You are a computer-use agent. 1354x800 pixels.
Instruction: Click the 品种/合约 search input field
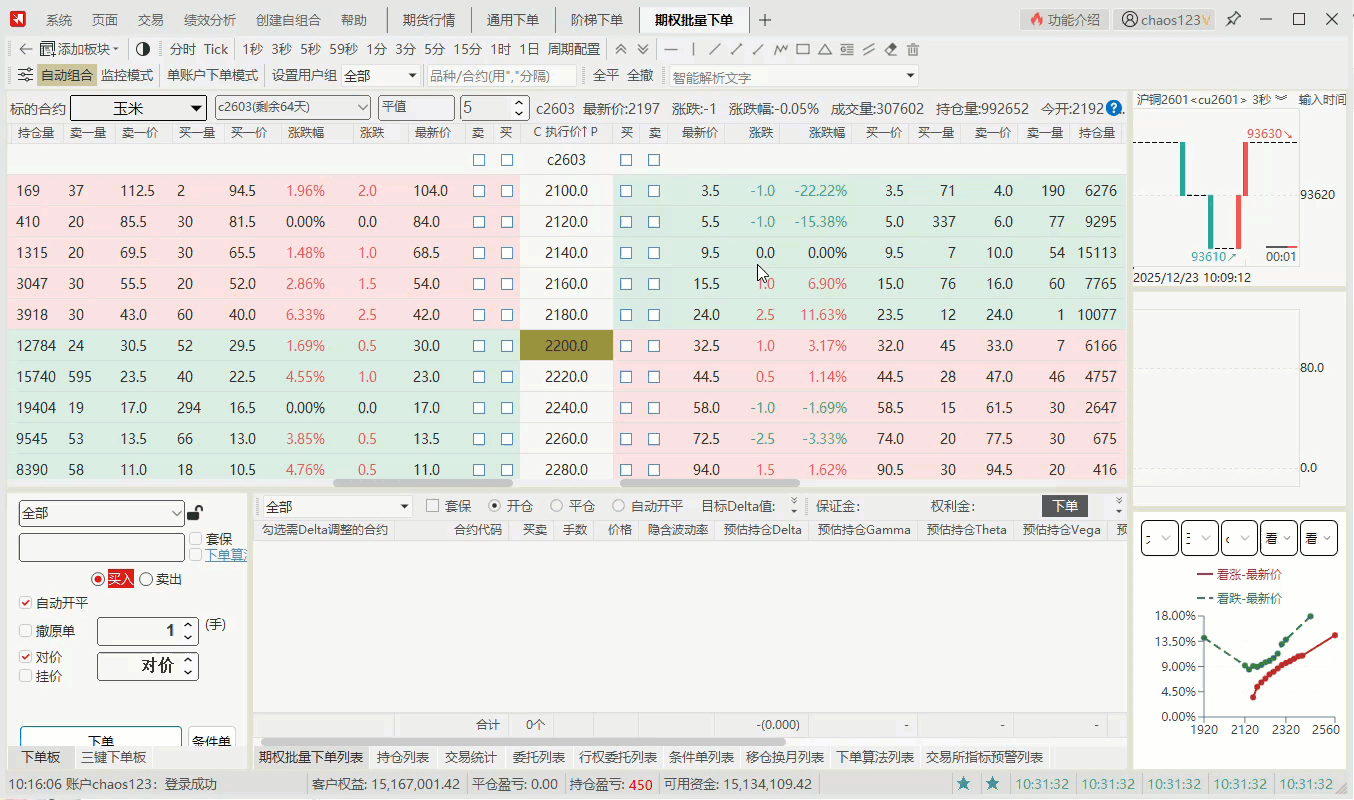point(502,76)
